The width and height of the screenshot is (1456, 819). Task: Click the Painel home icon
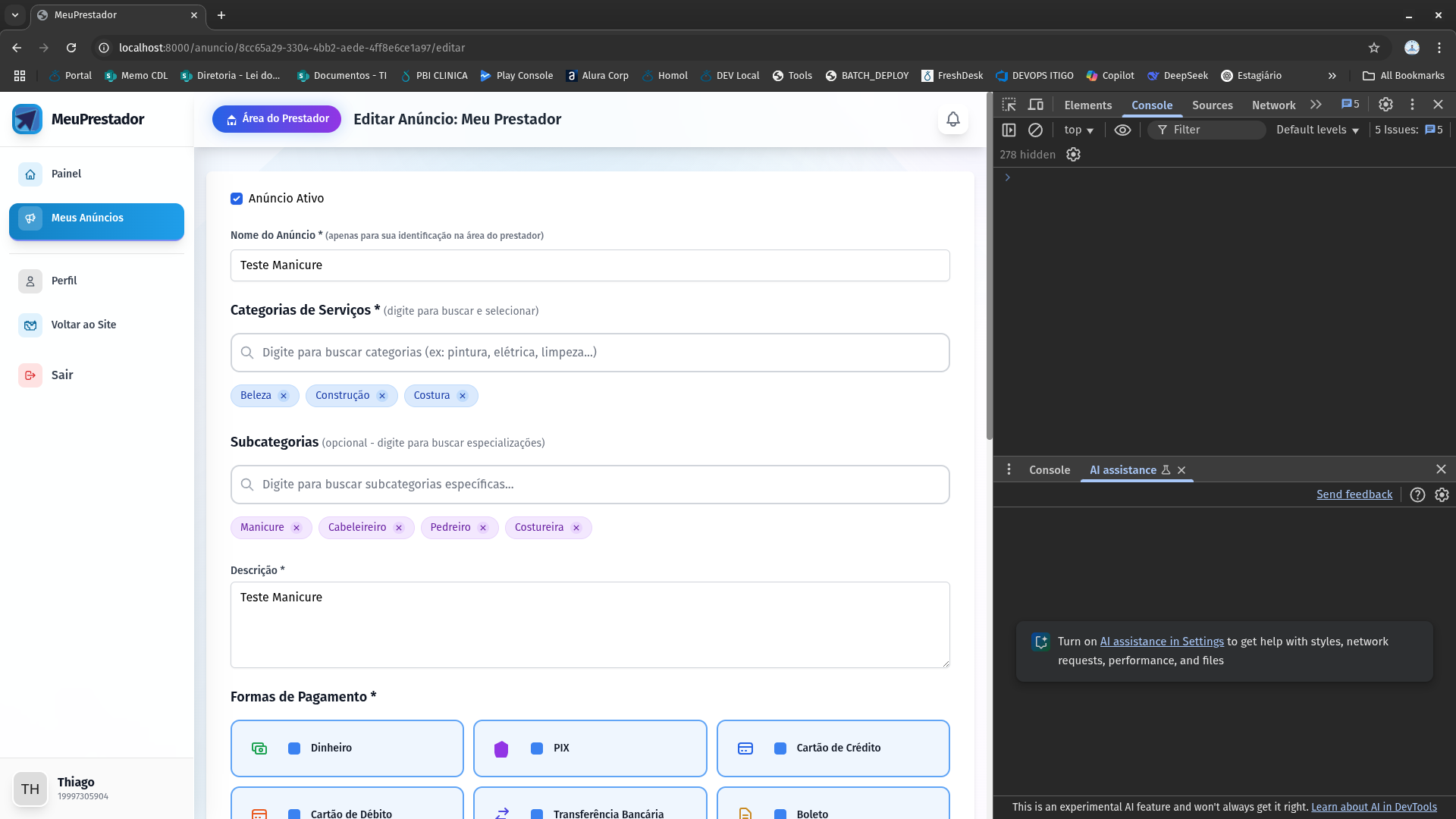30,174
